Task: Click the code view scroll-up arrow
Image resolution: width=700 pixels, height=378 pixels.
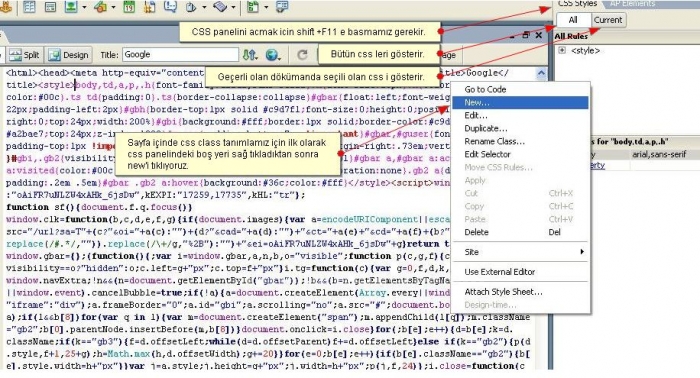Action: tap(541, 73)
